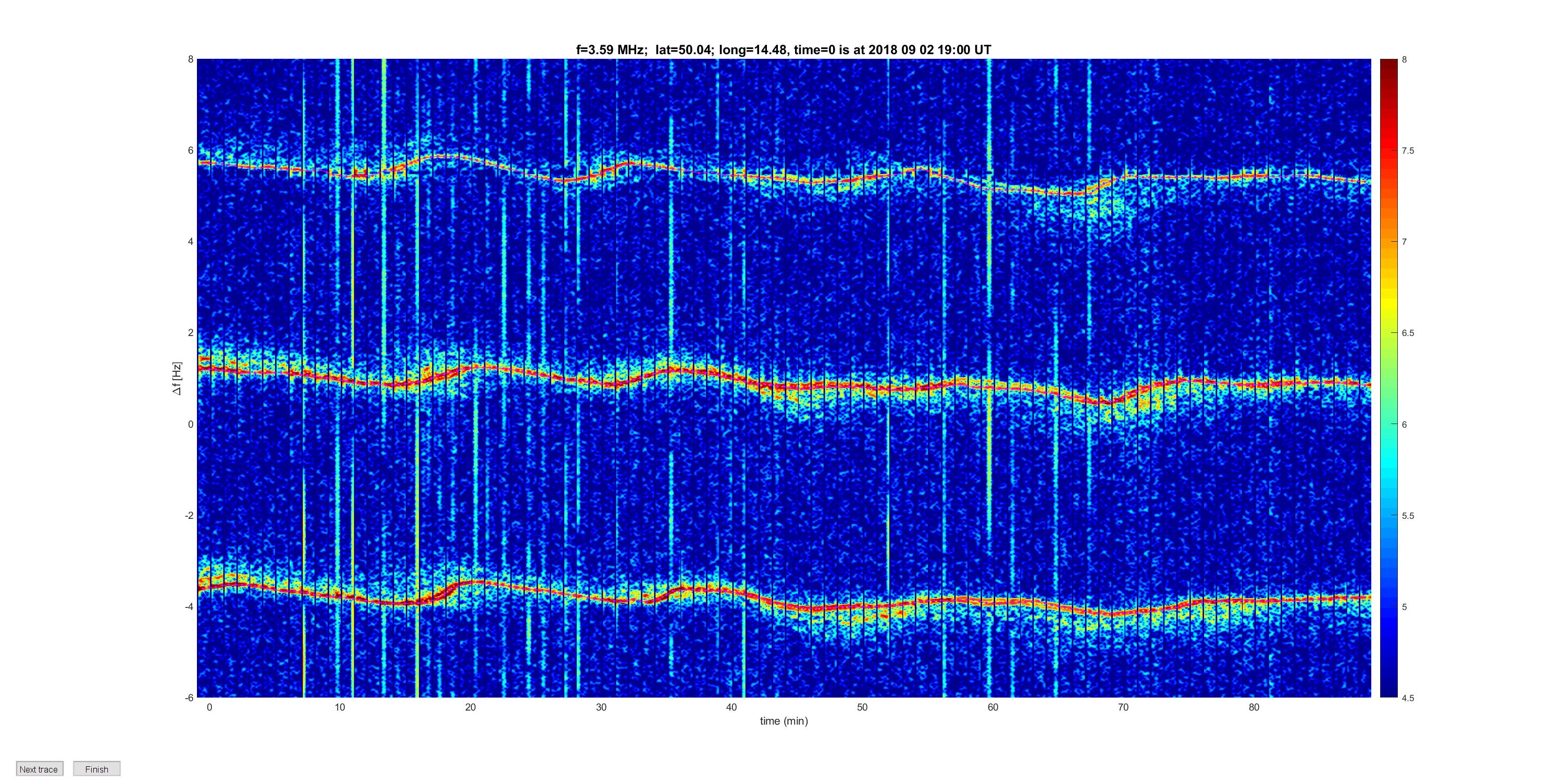Click colorbar tick label 5.5
This screenshot has height=784, width=1563.
[1408, 516]
